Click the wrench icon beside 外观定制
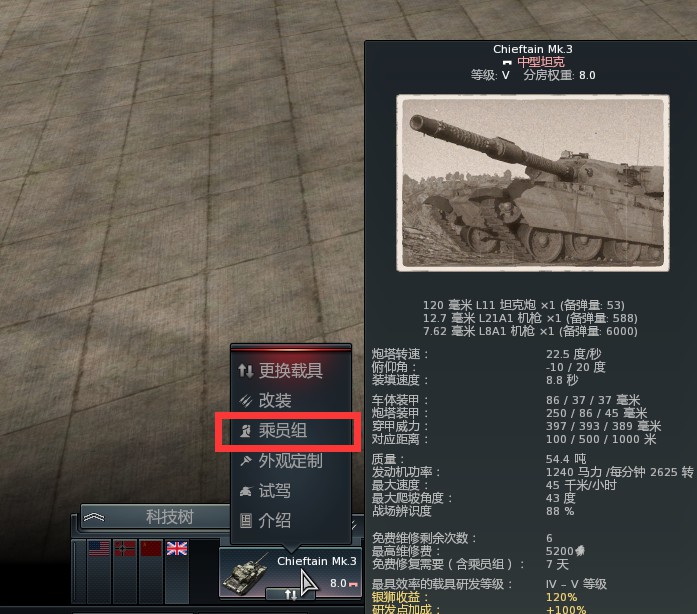 245,461
